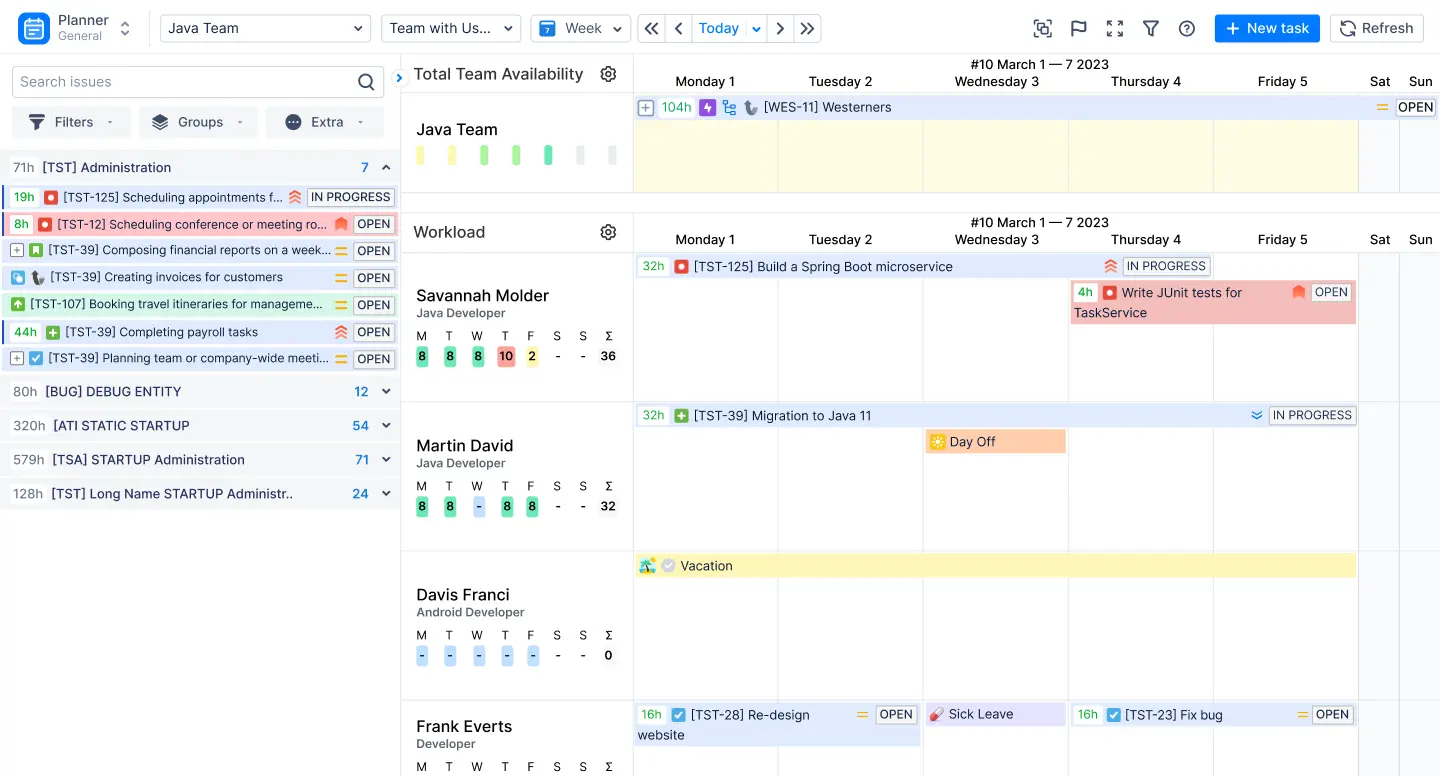The height and width of the screenshot is (776, 1440).
Task: Open the Extra menu
Action: pyautogui.click(x=325, y=122)
